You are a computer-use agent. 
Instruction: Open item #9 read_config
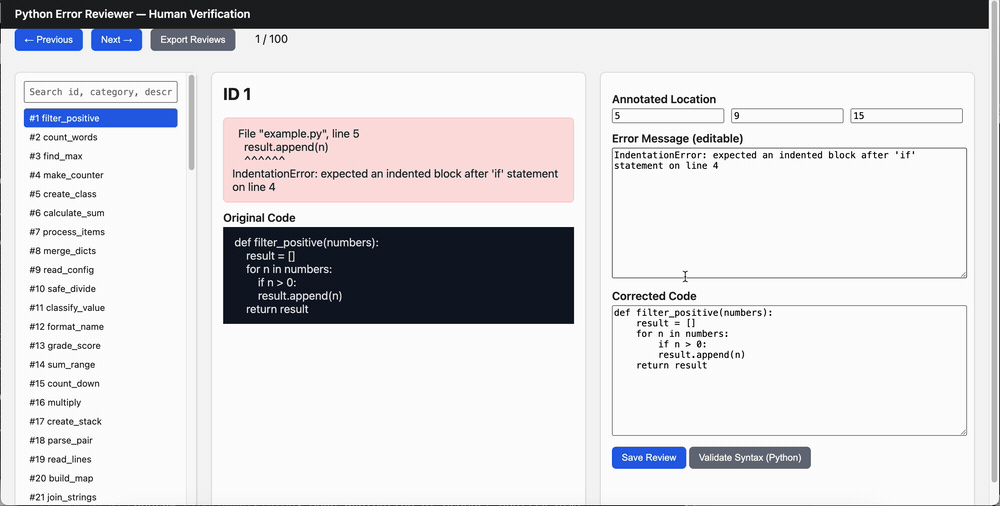pyautogui.click(x=101, y=270)
